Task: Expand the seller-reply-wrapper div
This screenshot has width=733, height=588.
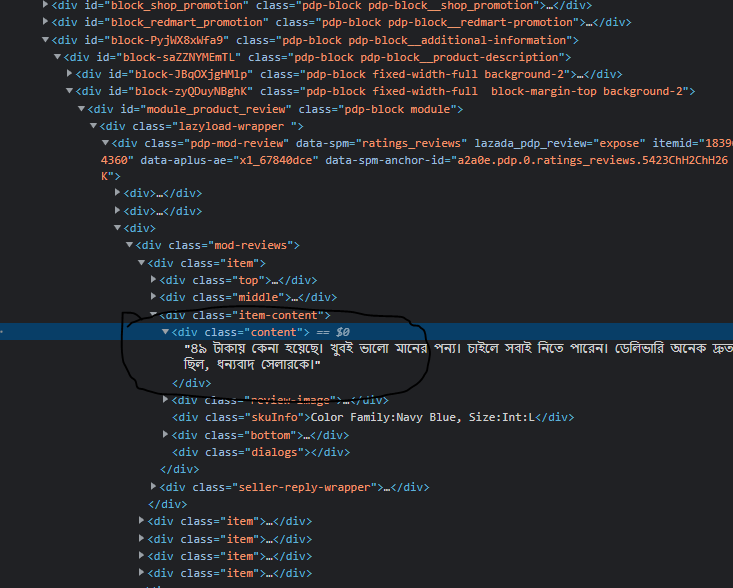Action: pyautogui.click(x=153, y=486)
